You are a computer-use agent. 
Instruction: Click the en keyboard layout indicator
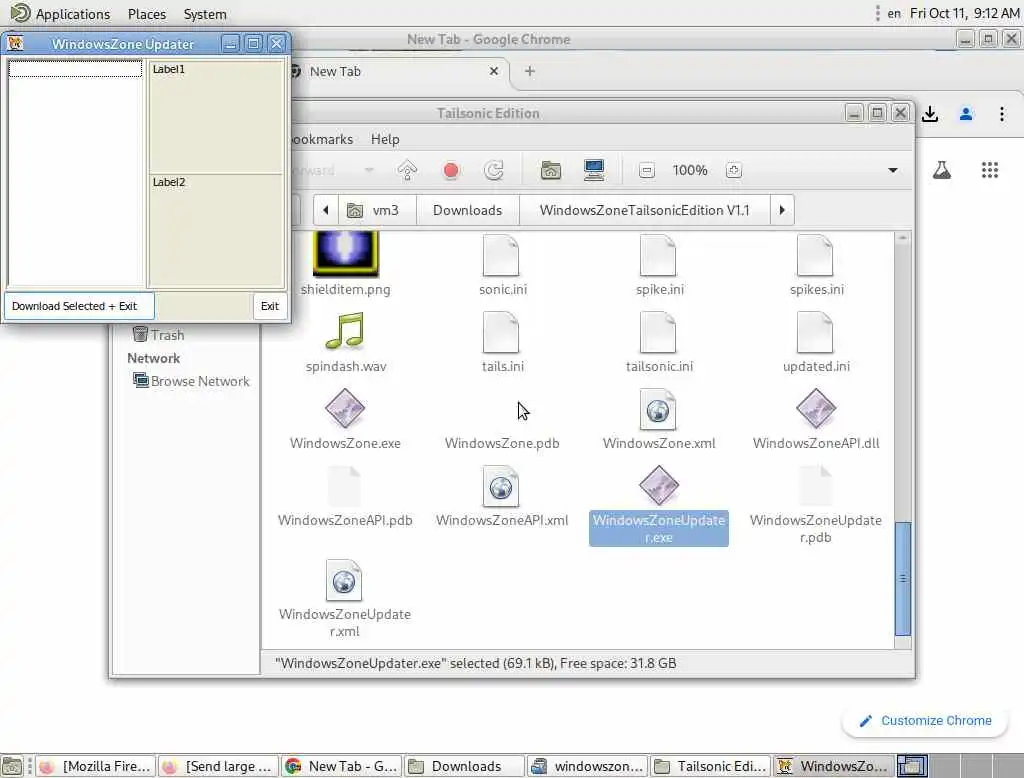click(x=893, y=14)
